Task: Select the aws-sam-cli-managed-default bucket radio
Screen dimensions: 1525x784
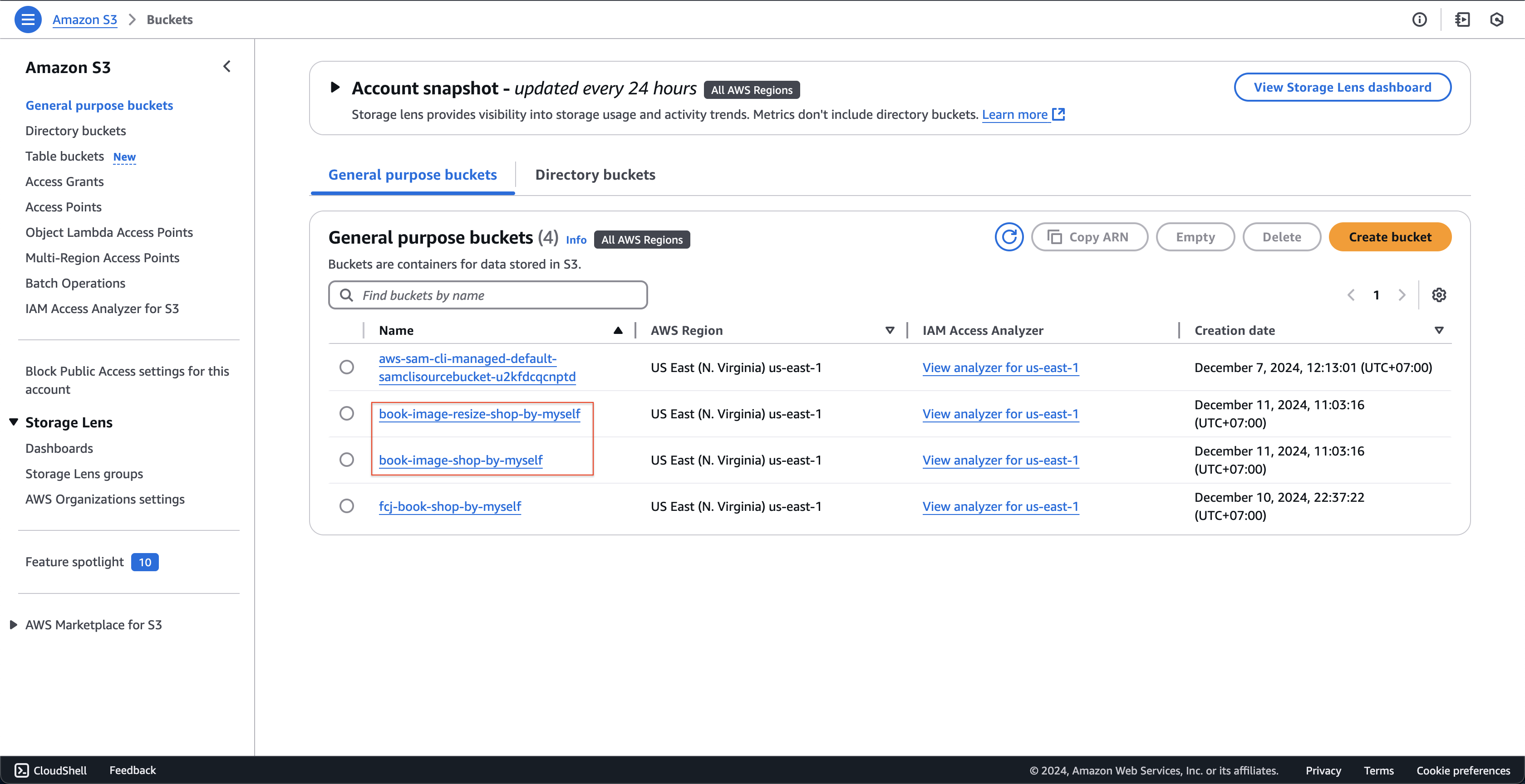Action: click(347, 367)
